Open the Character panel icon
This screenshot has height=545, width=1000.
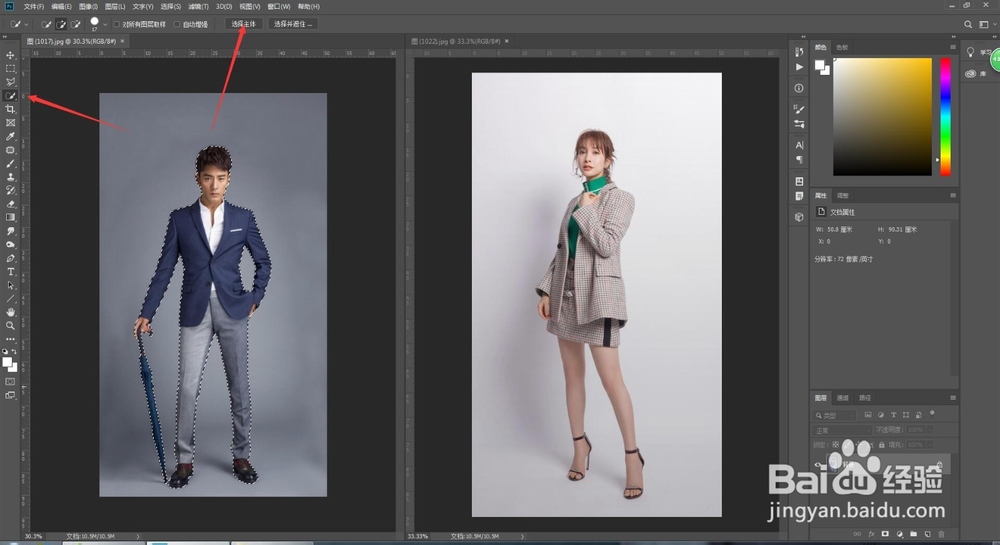click(799, 145)
